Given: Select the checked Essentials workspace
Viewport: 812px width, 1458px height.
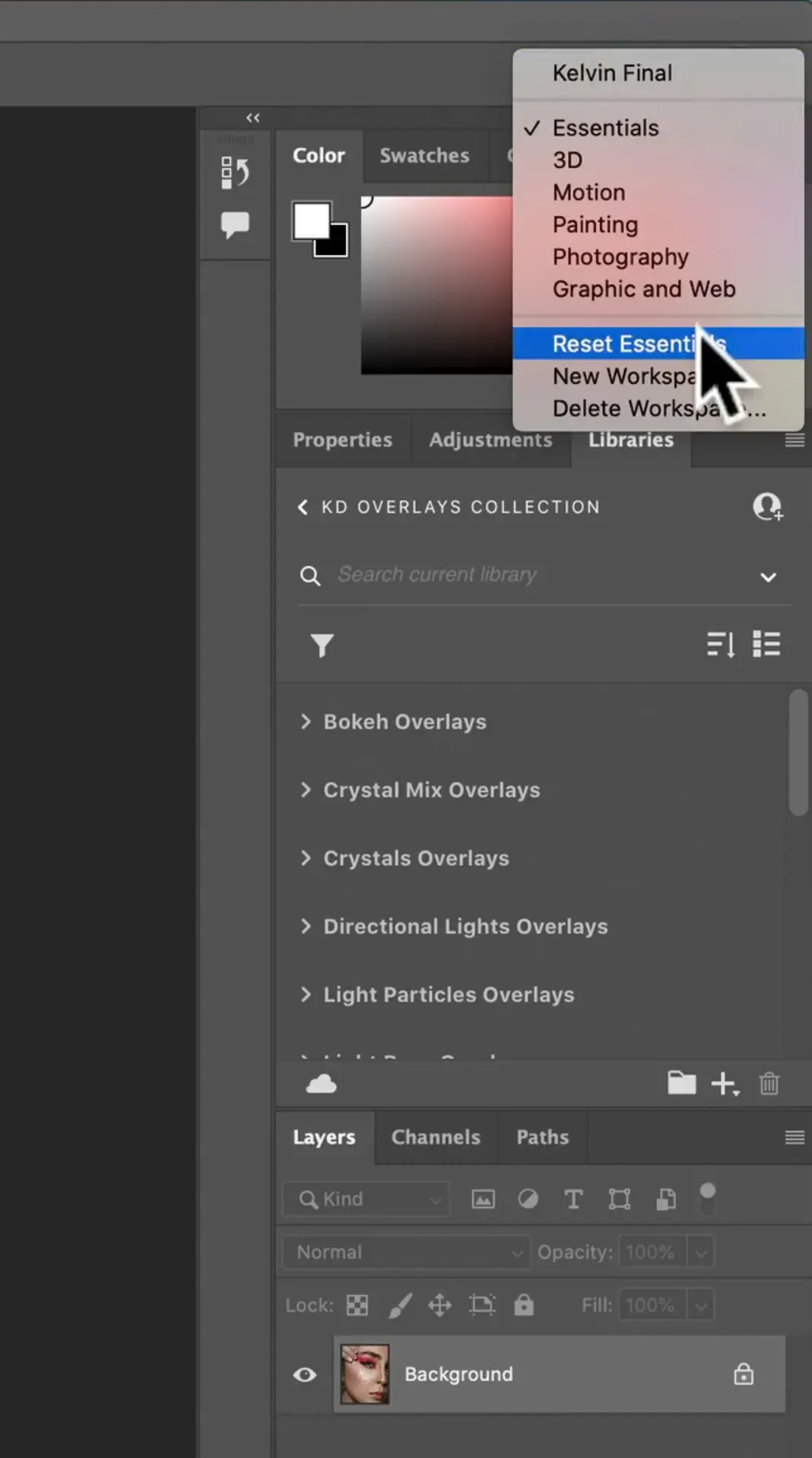Looking at the screenshot, I should (658, 128).
